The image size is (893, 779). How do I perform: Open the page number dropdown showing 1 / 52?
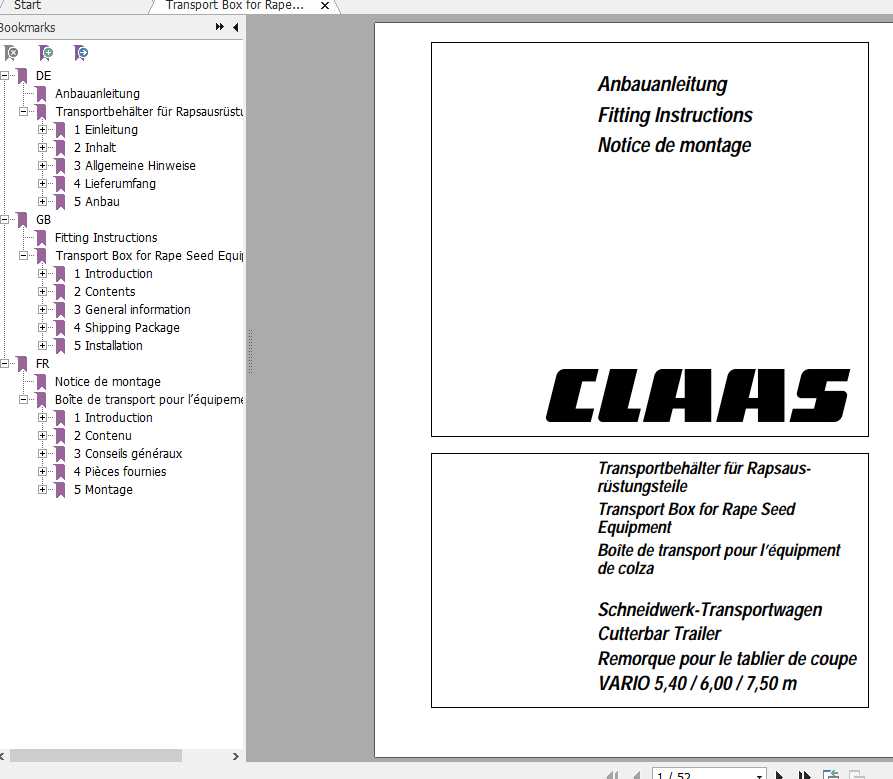pyautogui.click(x=759, y=776)
